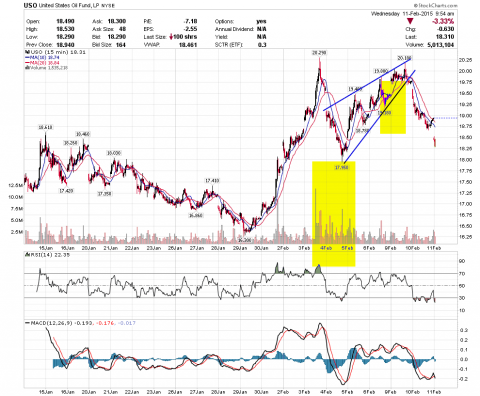Viewport: 480px width, 396px height.
Task: Click the P/E value -7.18
Action: [x=190, y=21]
